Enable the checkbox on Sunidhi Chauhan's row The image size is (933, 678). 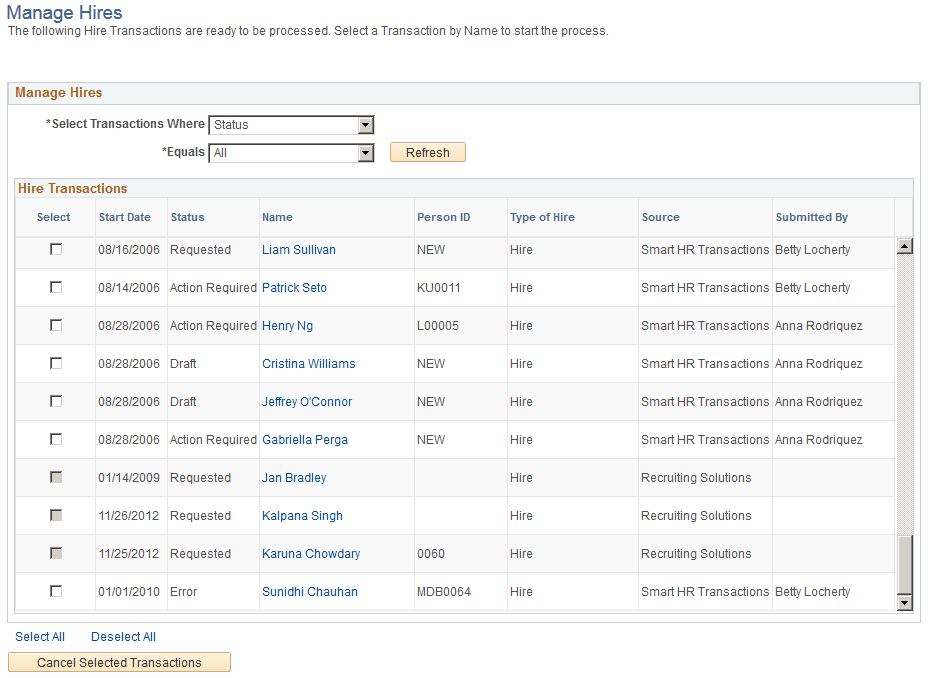54,591
